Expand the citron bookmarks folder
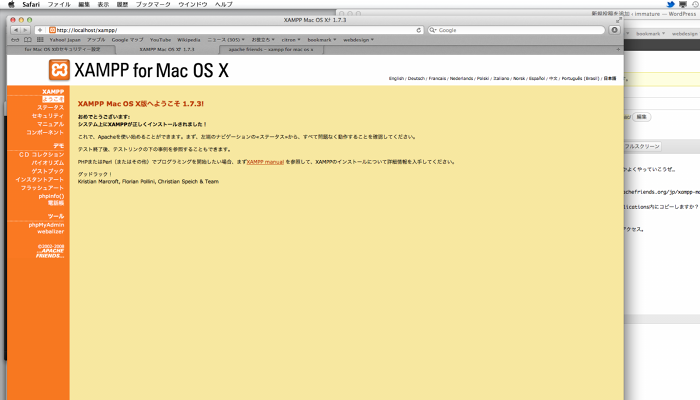Image resolution: width=700 pixels, height=400 pixels. pos(293,40)
